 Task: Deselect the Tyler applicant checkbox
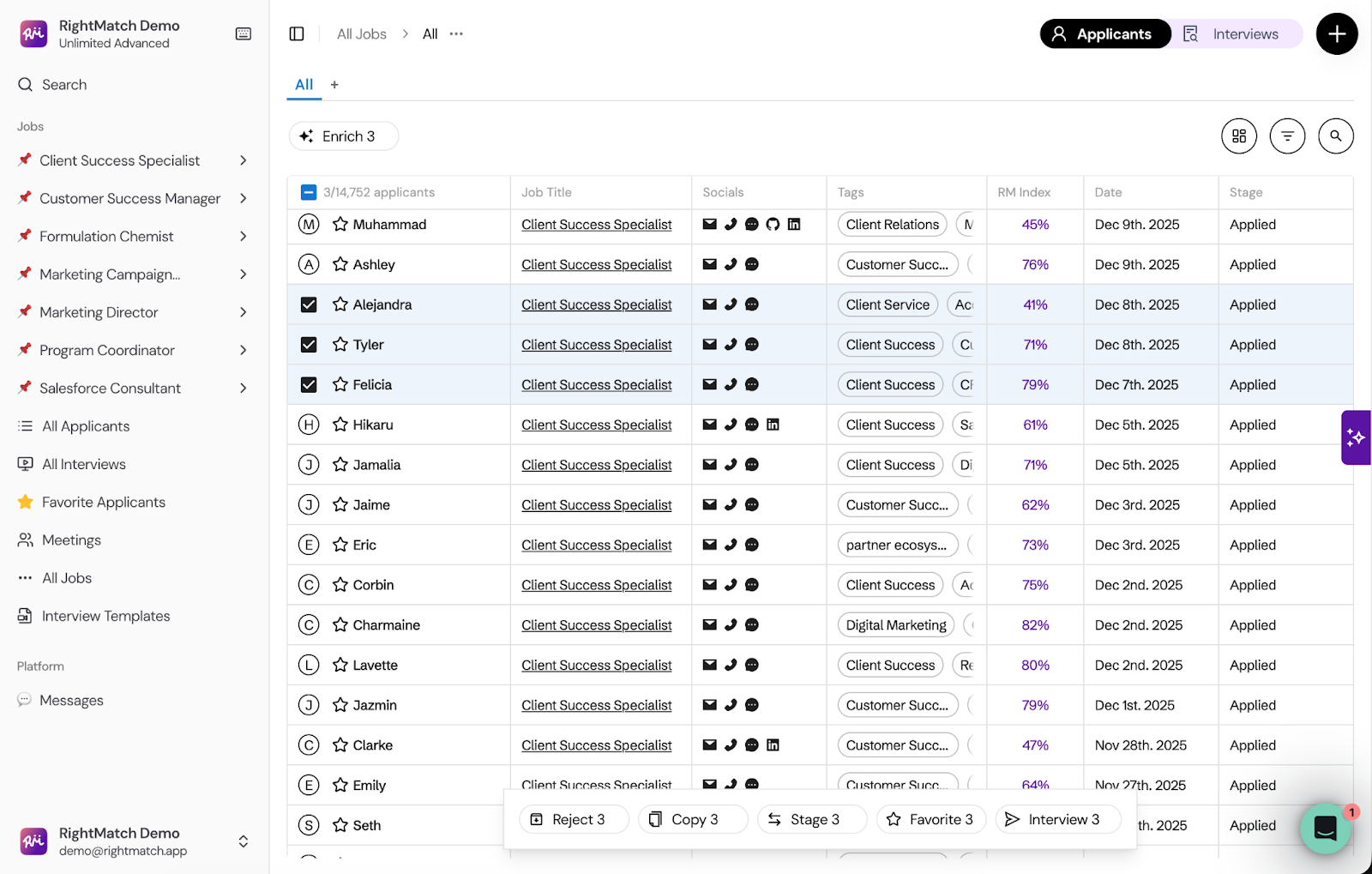pos(309,345)
